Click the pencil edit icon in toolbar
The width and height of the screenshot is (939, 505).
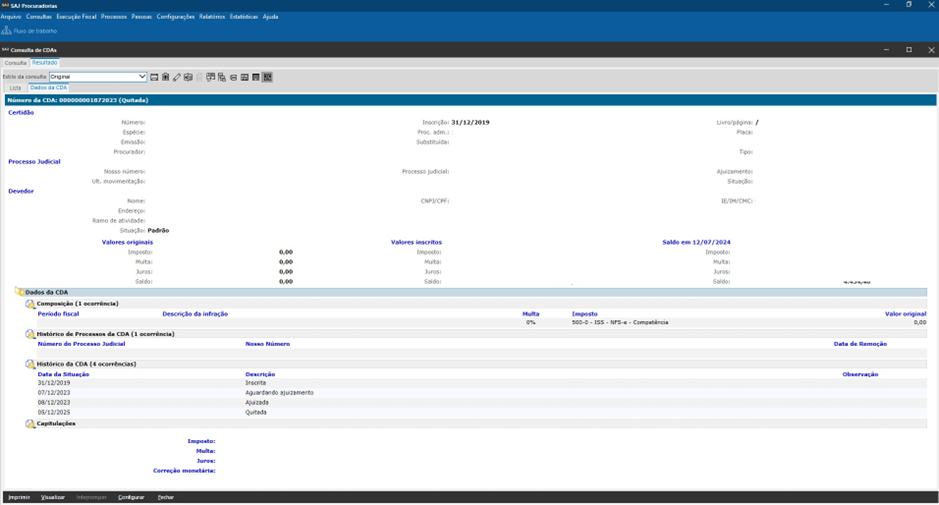(x=177, y=77)
